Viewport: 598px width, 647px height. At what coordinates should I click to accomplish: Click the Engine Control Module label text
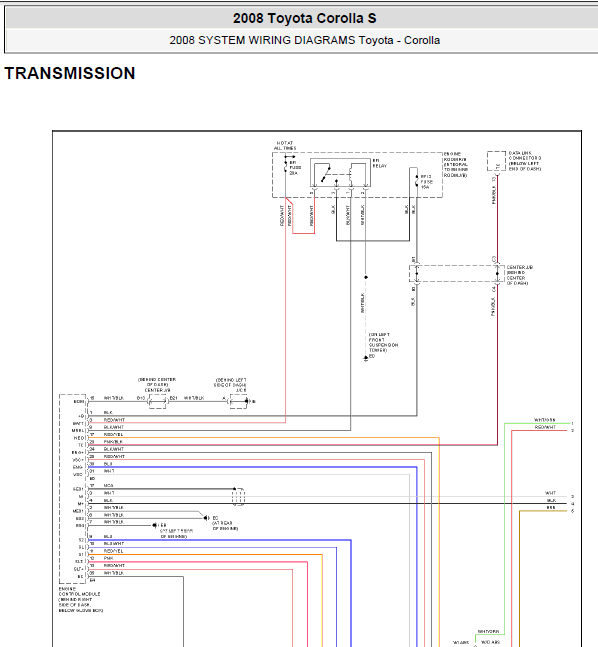[80, 600]
